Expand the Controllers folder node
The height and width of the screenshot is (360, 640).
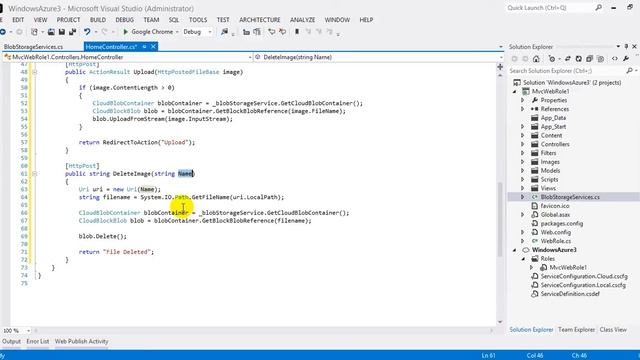tap(522, 144)
